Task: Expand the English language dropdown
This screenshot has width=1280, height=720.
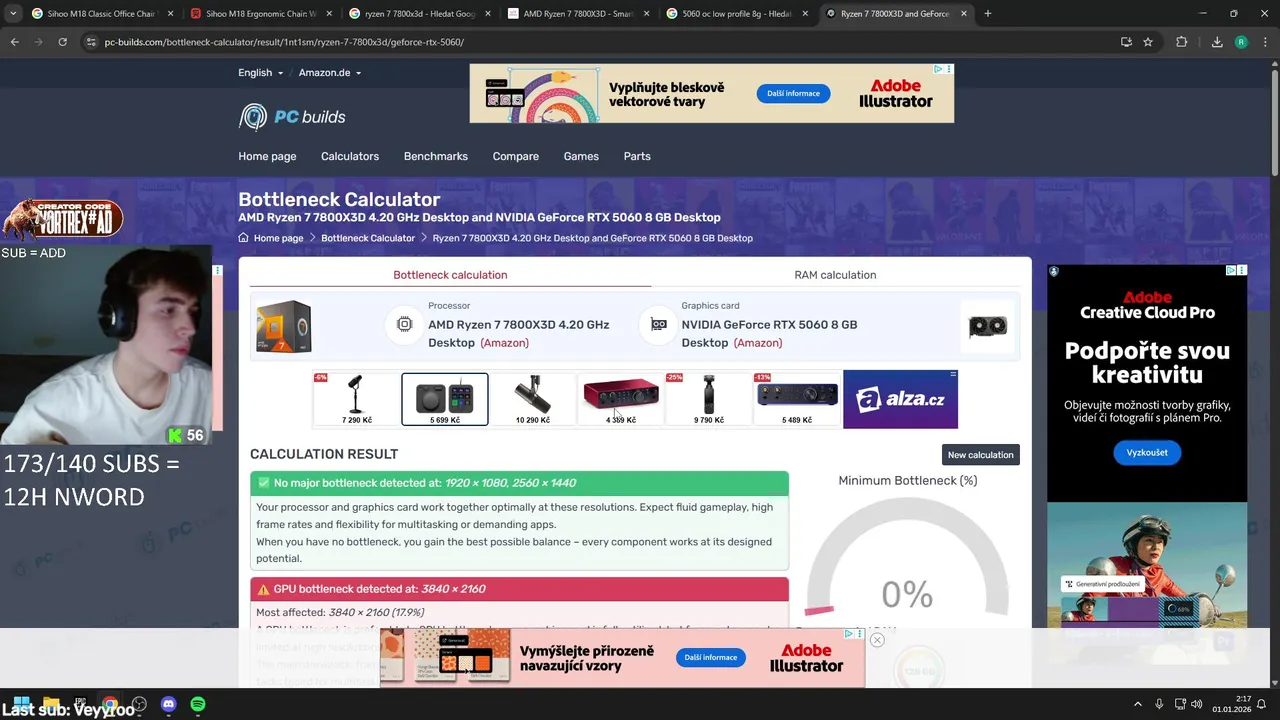Action: pos(260,72)
